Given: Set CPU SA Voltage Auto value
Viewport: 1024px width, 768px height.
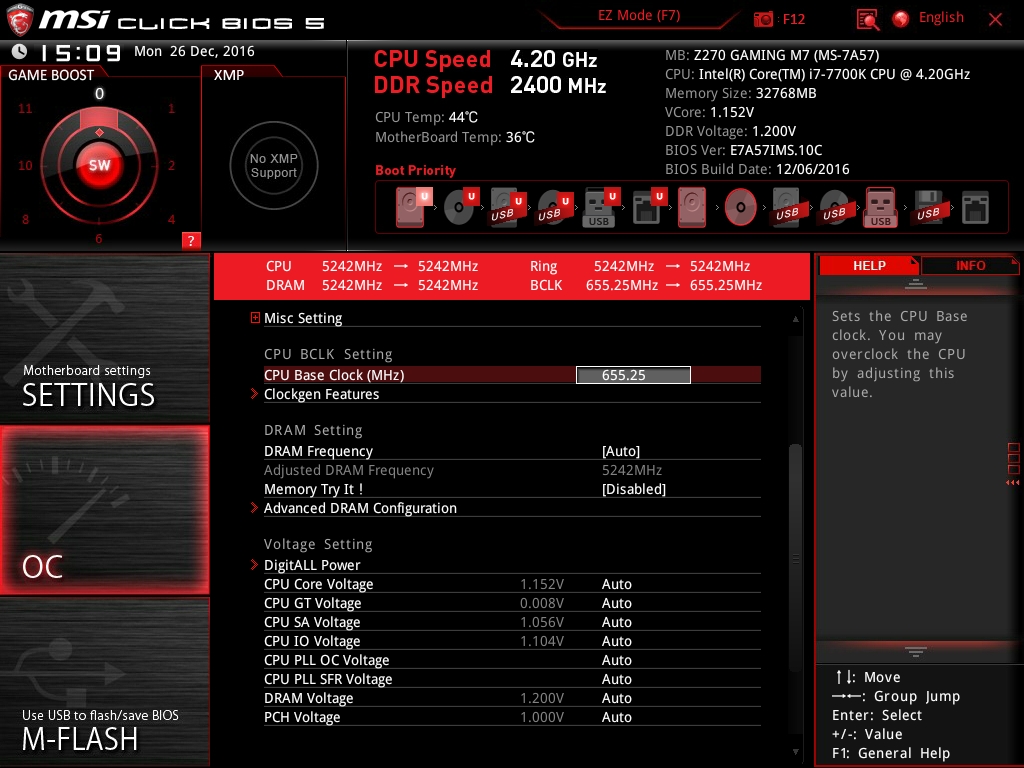Looking at the screenshot, I should click(x=616, y=622).
